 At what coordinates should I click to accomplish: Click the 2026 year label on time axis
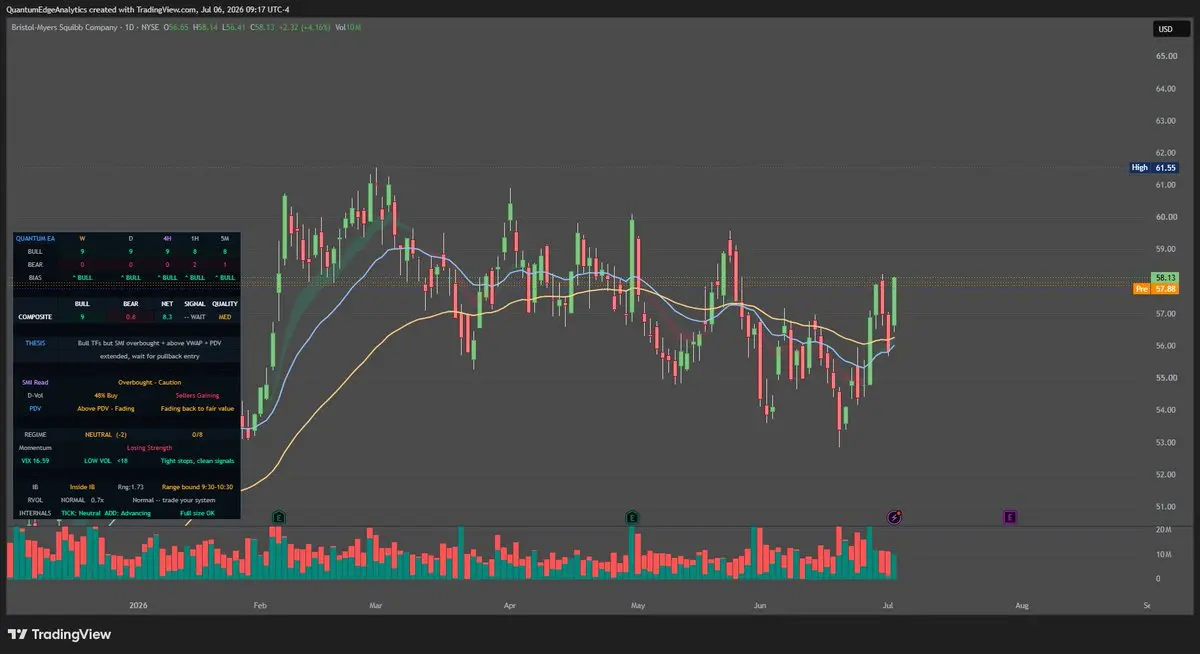click(x=138, y=605)
